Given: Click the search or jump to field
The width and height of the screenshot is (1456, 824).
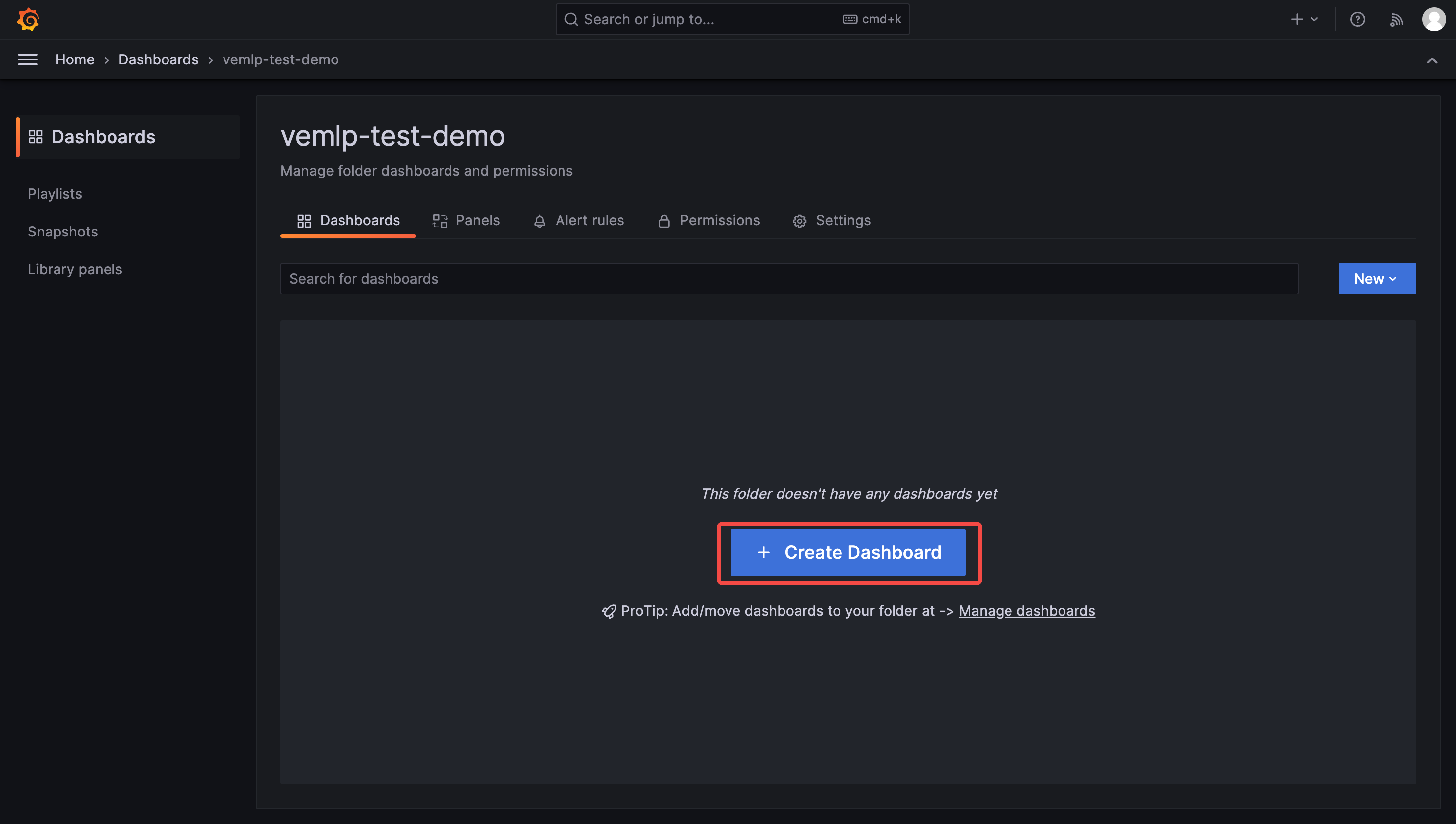Looking at the screenshot, I should click(732, 20).
